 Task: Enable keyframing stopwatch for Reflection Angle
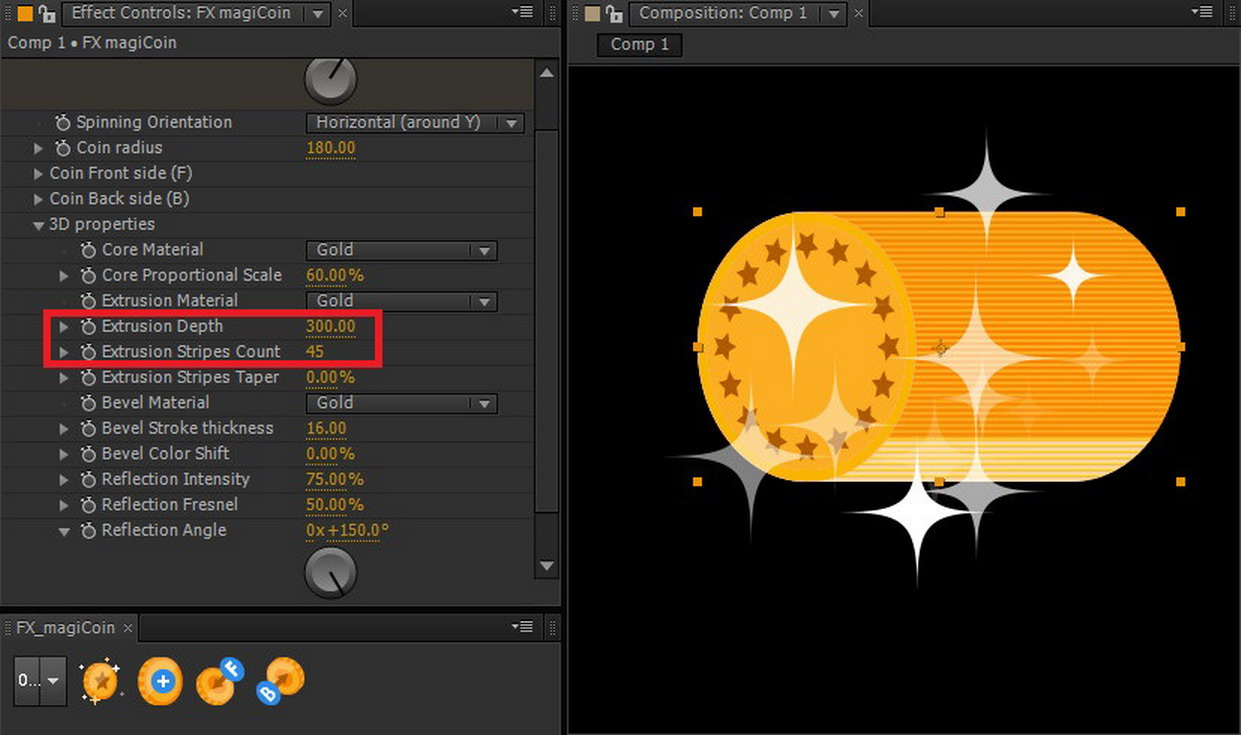pyautogui.click(x=88, y=530)
